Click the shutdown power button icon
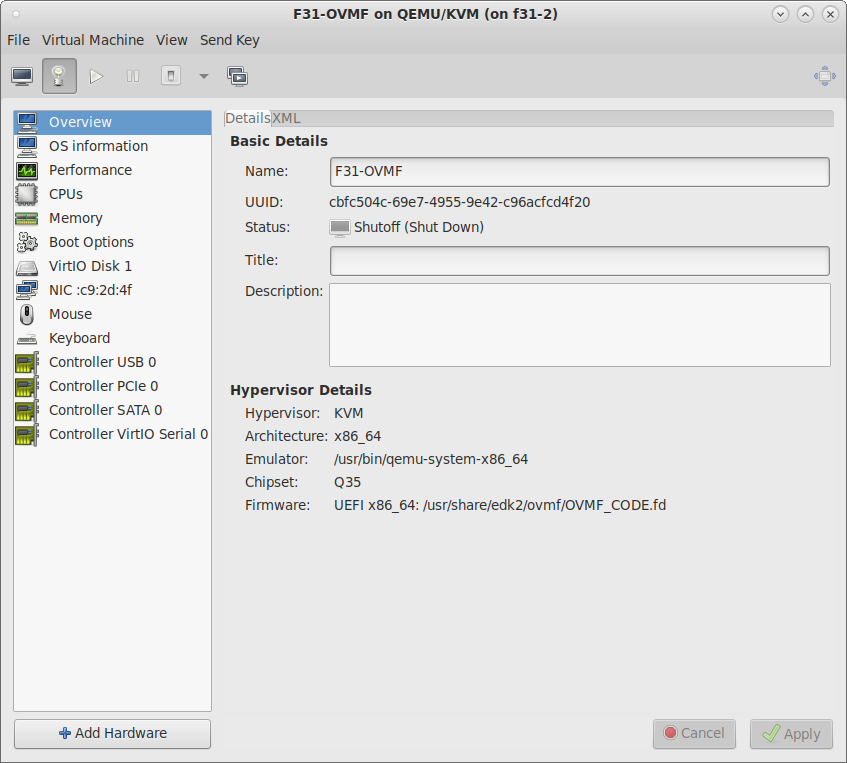The image size is (847, 763). click(171, 76)
